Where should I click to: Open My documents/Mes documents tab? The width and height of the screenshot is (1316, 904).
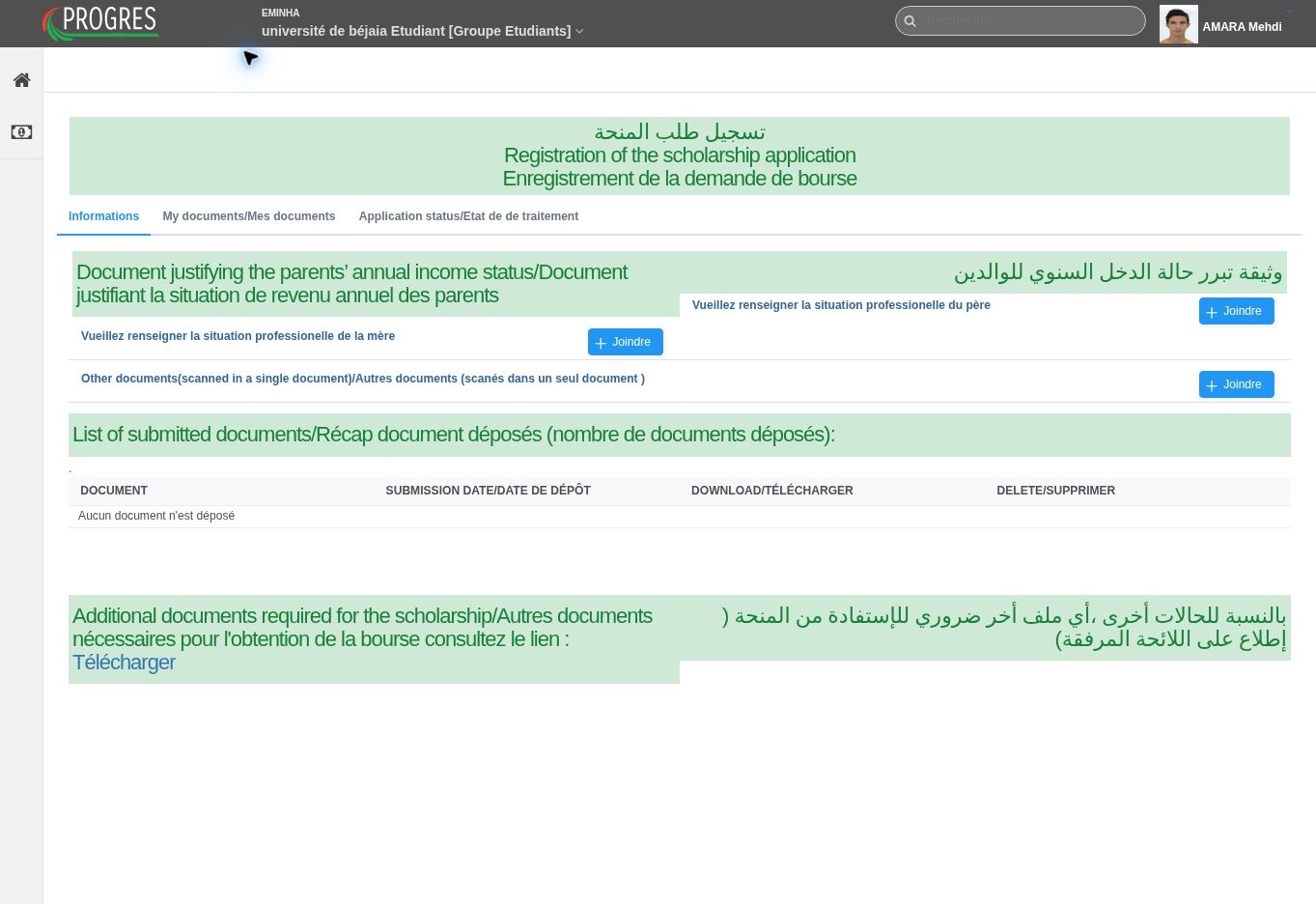(x=249, y=216)
